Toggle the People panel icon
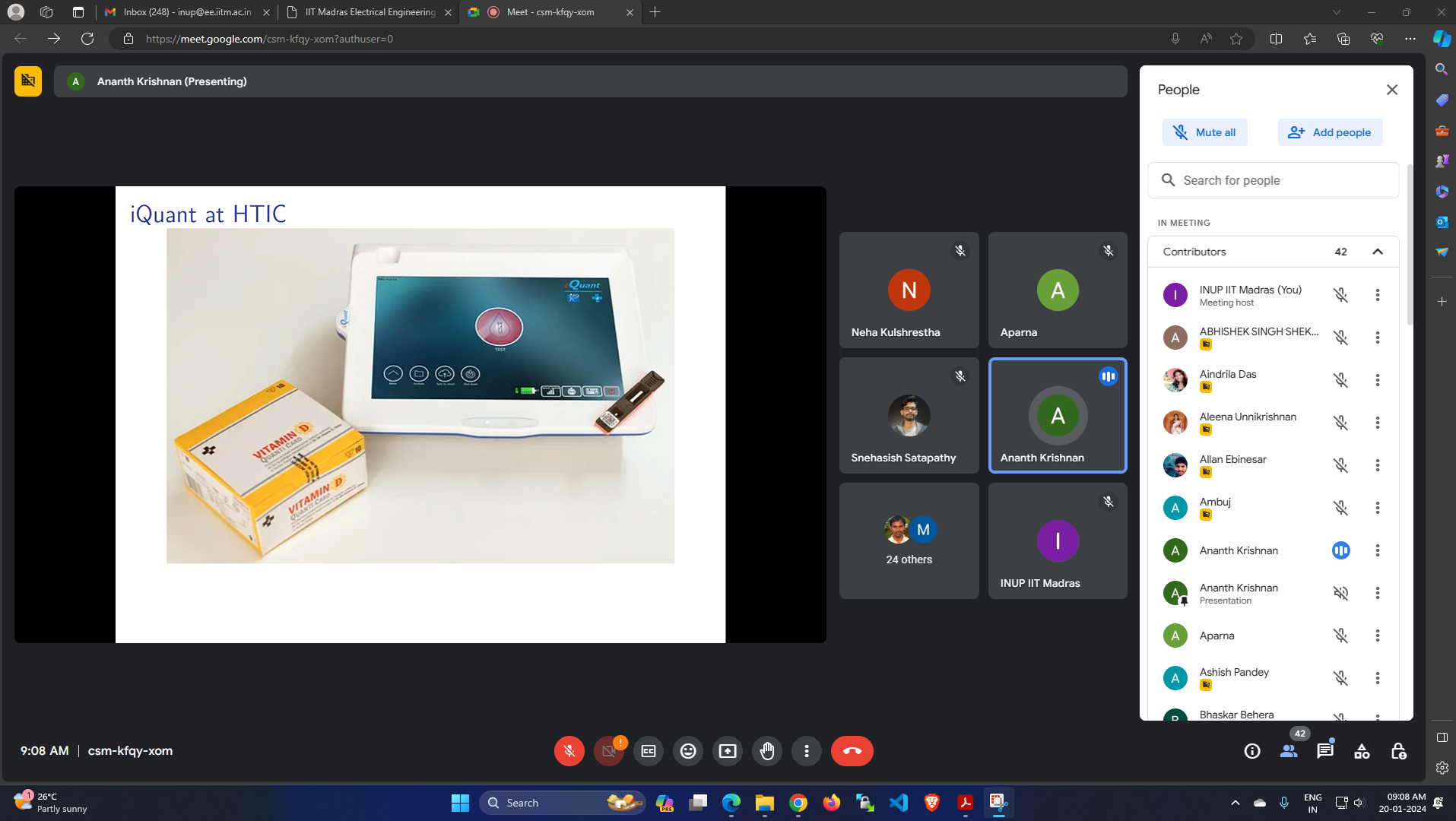The image size is (1456, 821). [1289, 751]
